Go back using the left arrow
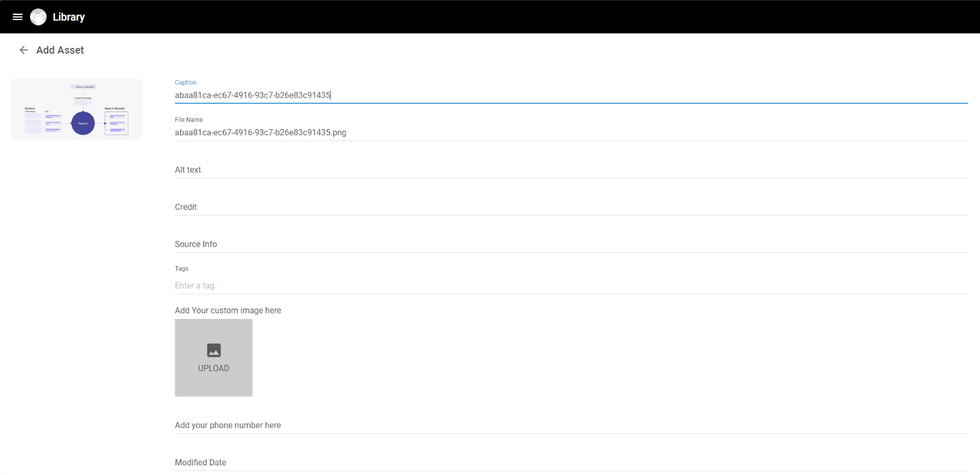Screen dimensions: 980x475 pos(24,50)
